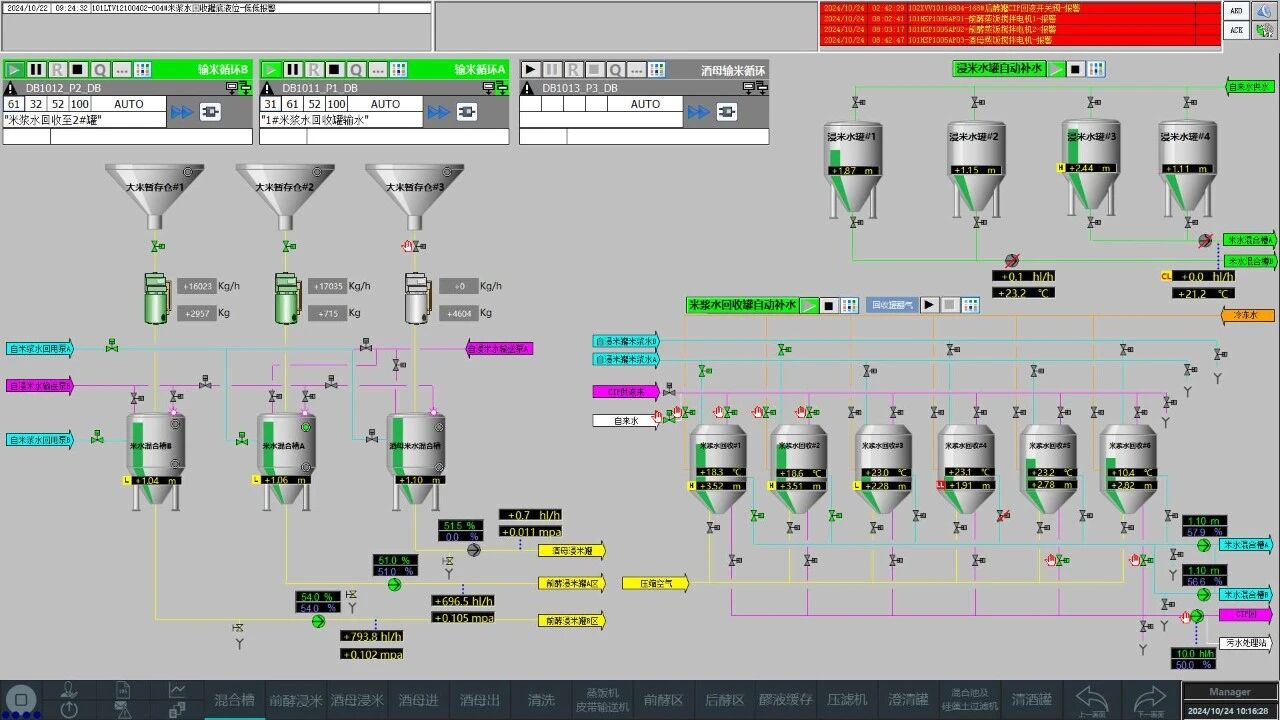Screen dimensions: 1280x720
Task: Switch to the 前酵浸米 tab
Action: click(296, 700)
